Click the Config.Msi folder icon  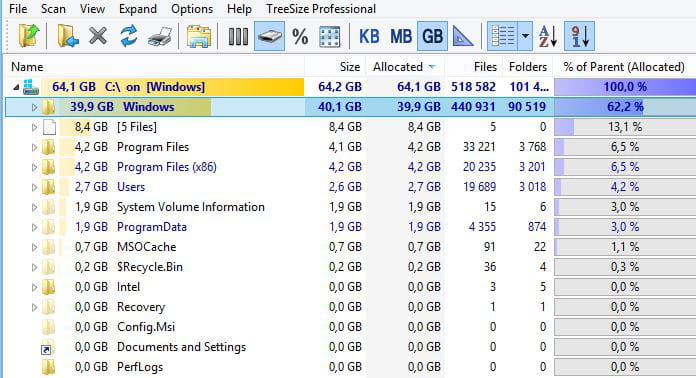pos(48,327)
